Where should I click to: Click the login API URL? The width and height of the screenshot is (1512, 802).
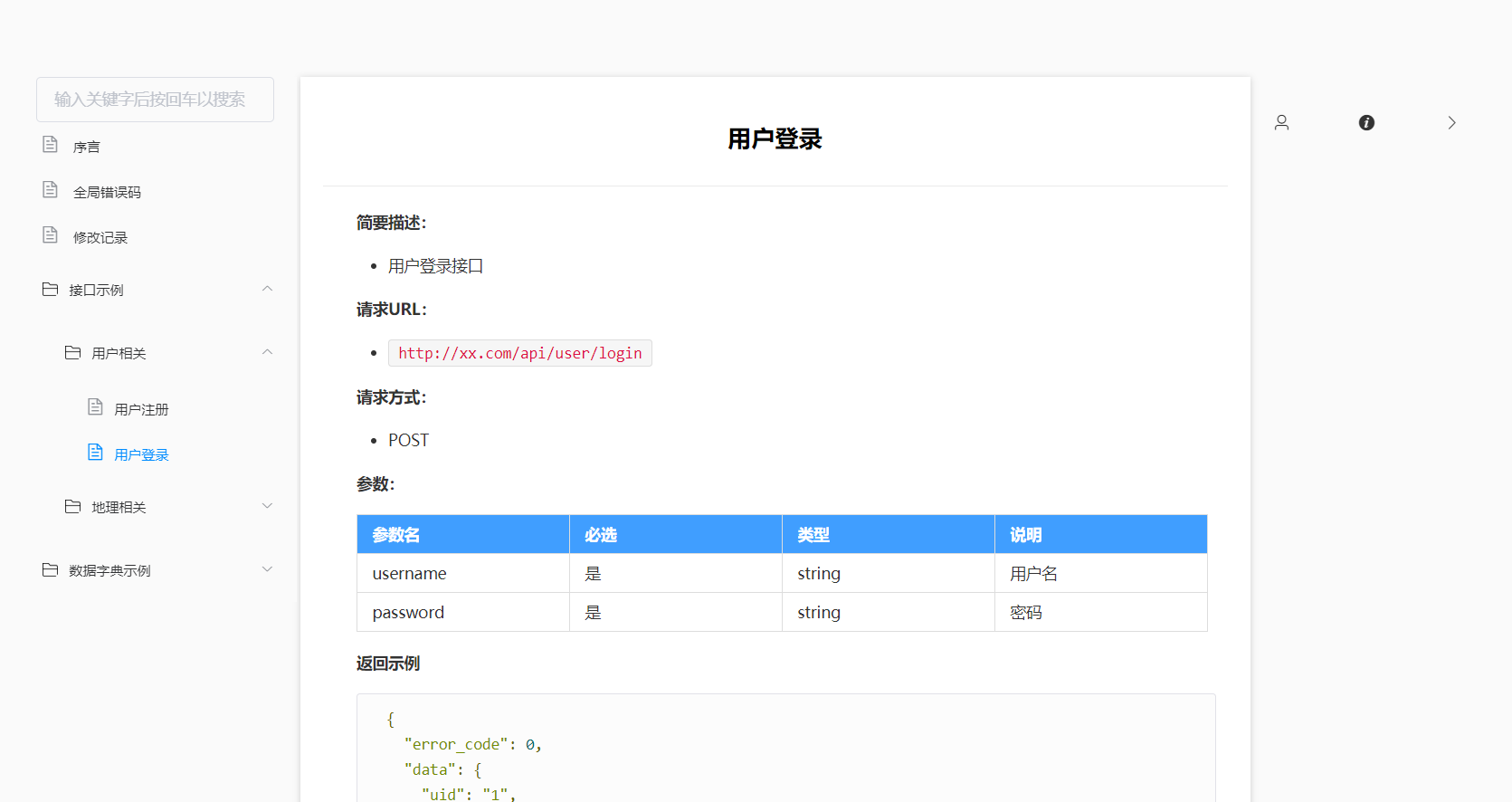coord(519,353)
